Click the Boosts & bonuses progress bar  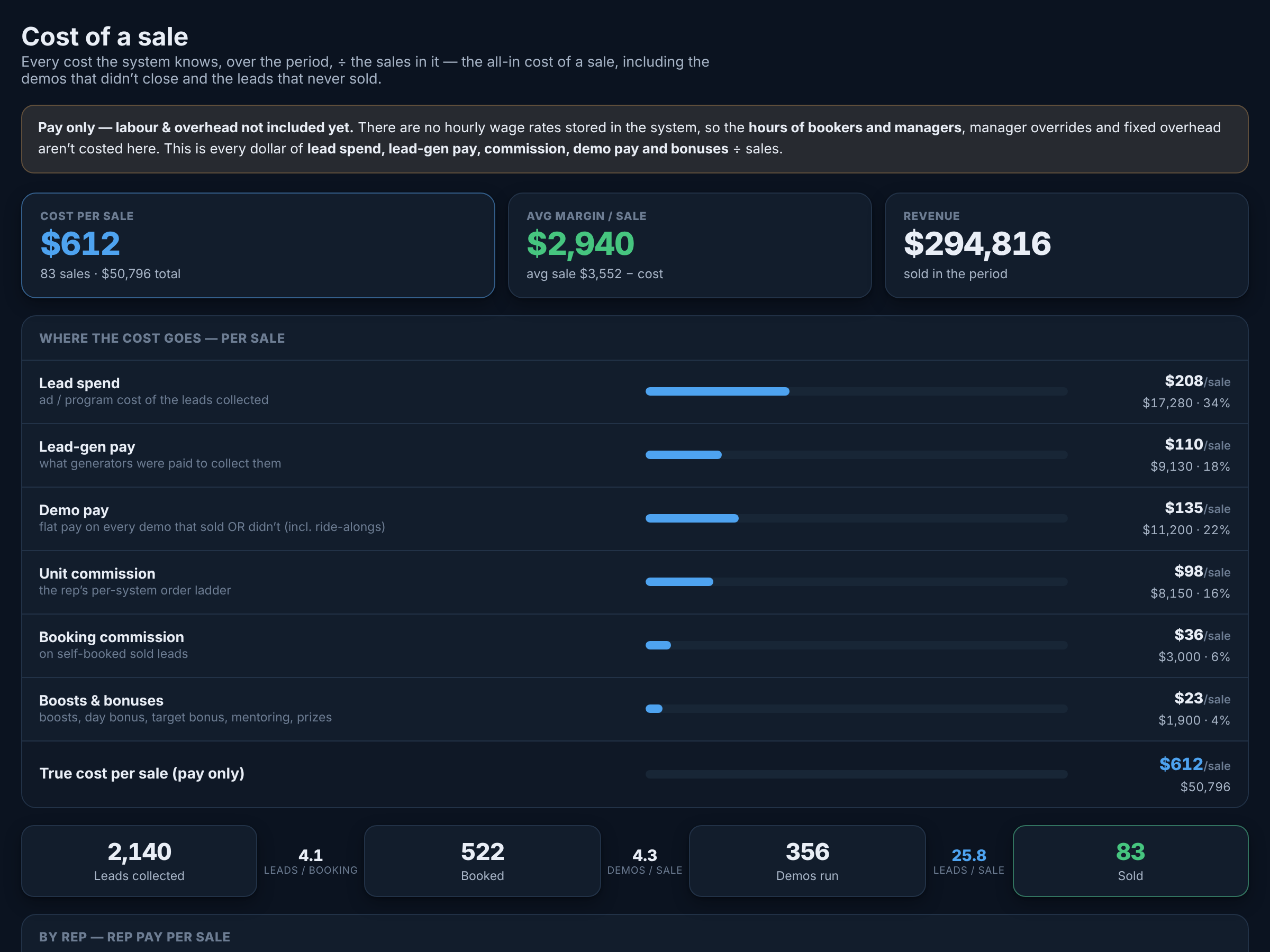[x=856, y=709]
